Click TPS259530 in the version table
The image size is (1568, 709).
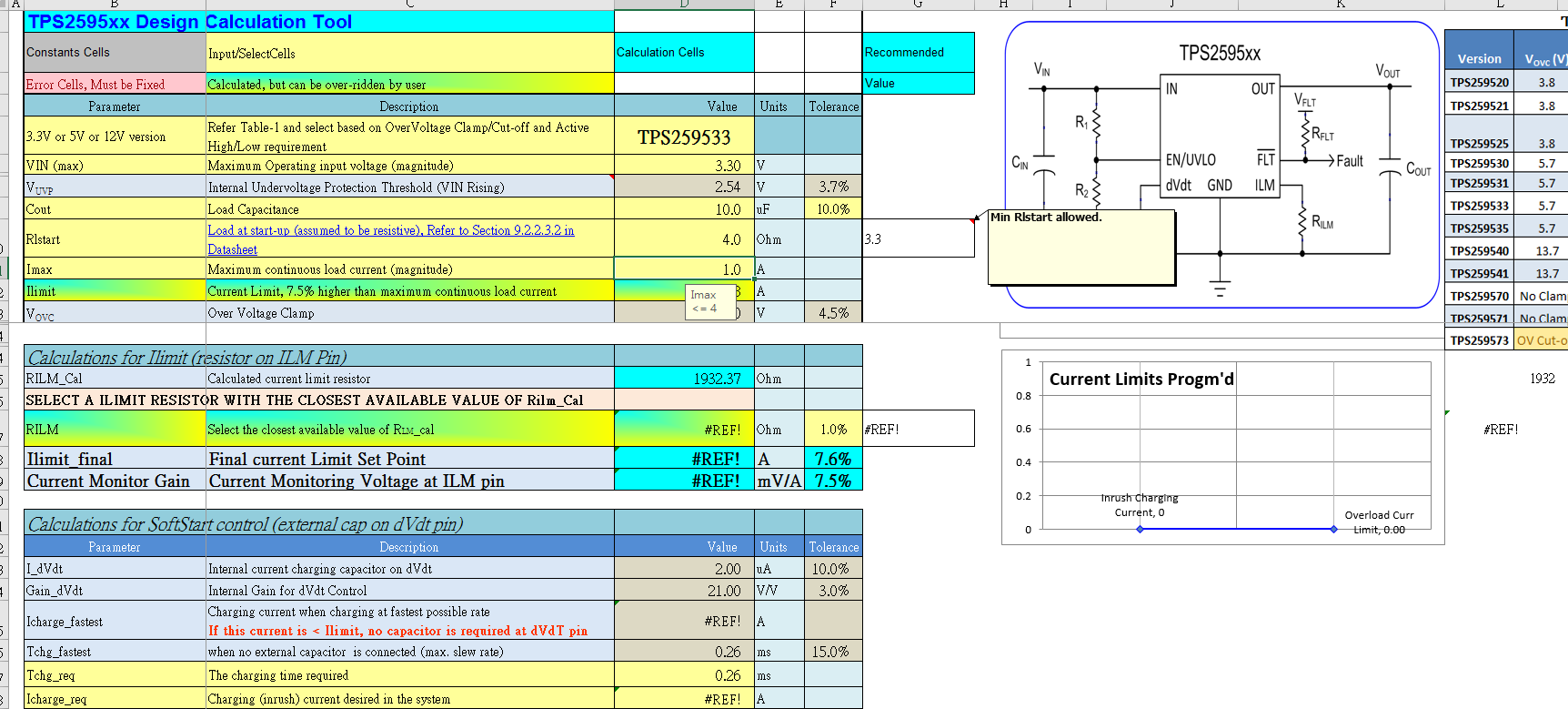(x=1479, y=163)
